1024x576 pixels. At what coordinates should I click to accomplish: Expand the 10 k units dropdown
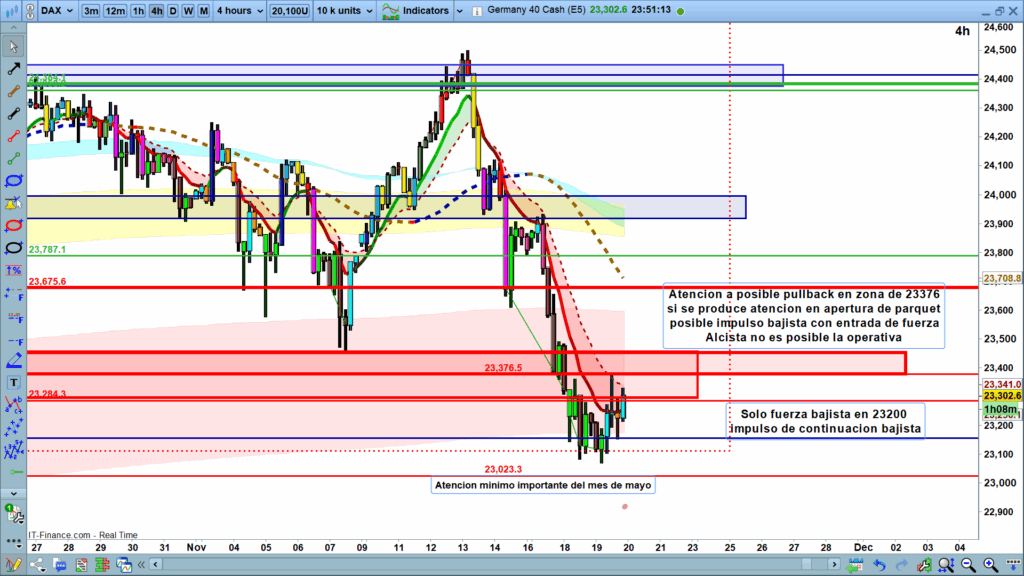(344, 11)
